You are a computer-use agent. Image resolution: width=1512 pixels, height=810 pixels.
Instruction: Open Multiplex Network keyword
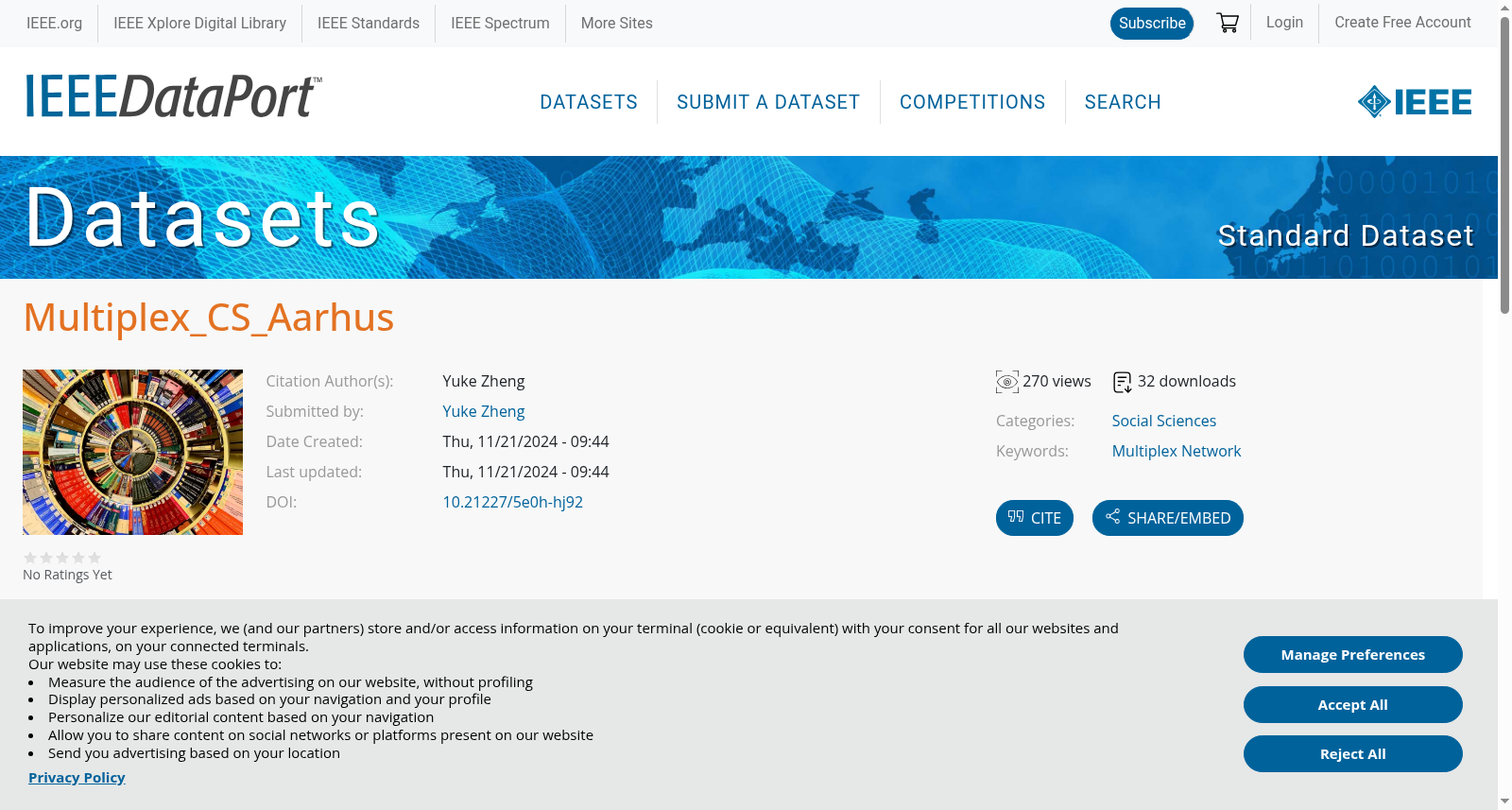[x=1177, y=451]
